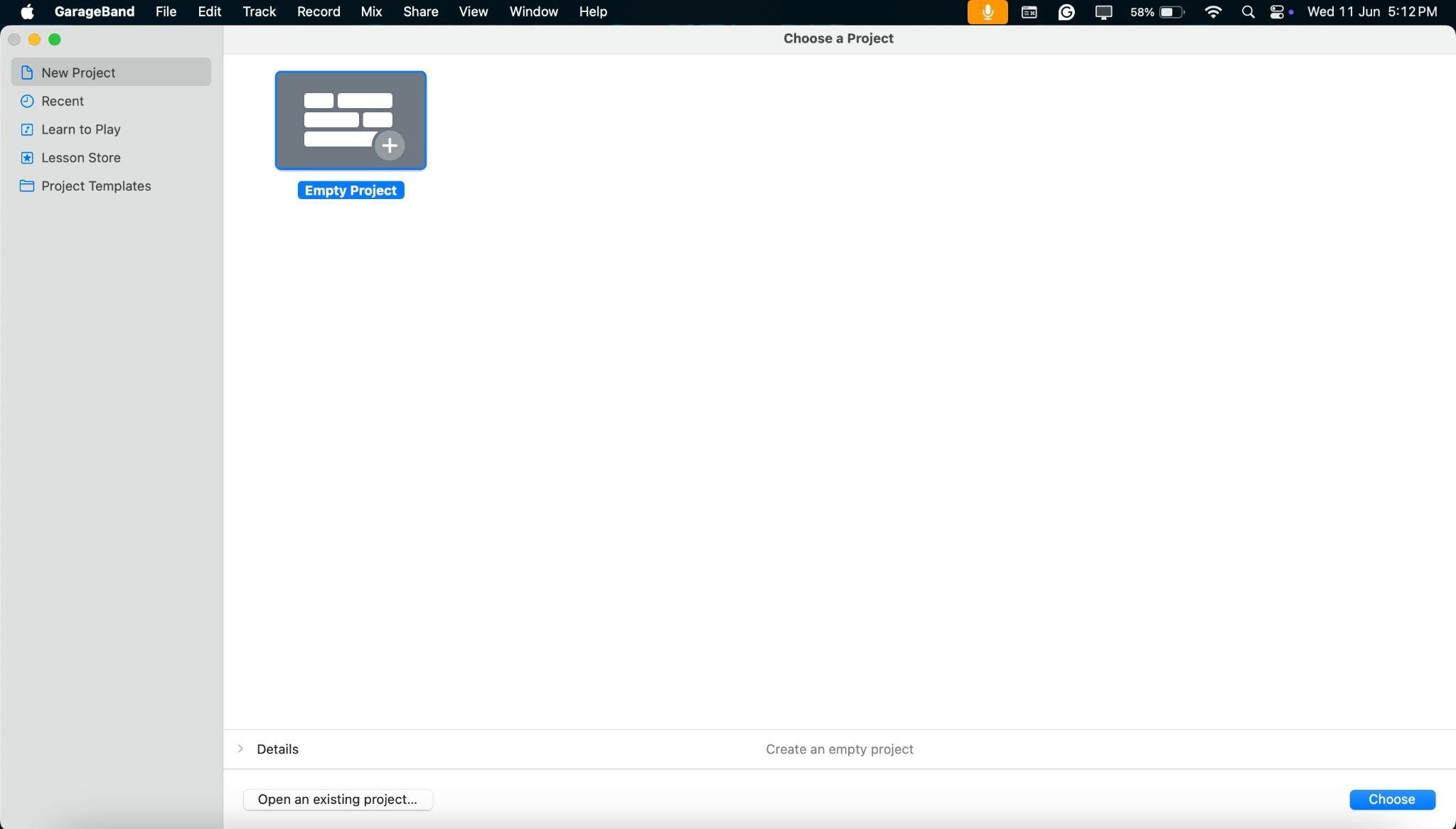Screen dimensions: 1456x829
Task: Click the Choose button
Action: coord(1392,799)
